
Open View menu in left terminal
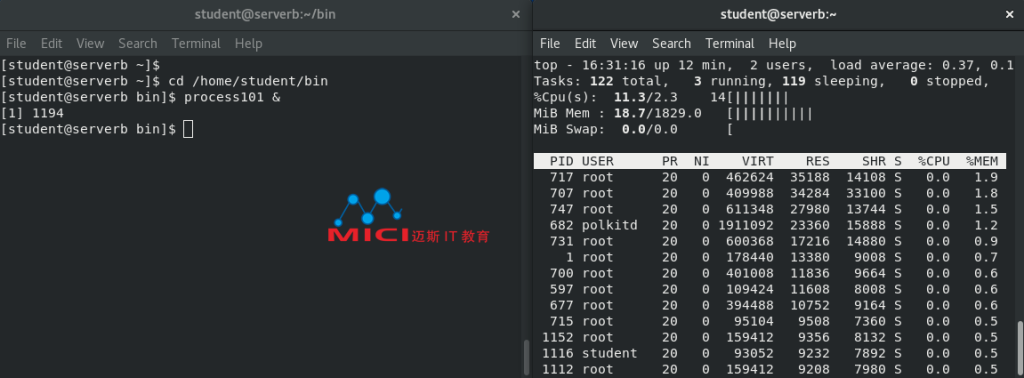[x=90, y=44]
